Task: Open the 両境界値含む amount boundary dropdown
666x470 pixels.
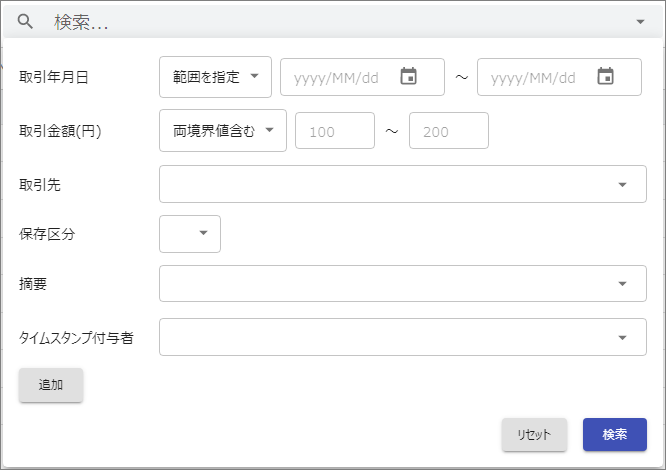Action: (223, 130)
